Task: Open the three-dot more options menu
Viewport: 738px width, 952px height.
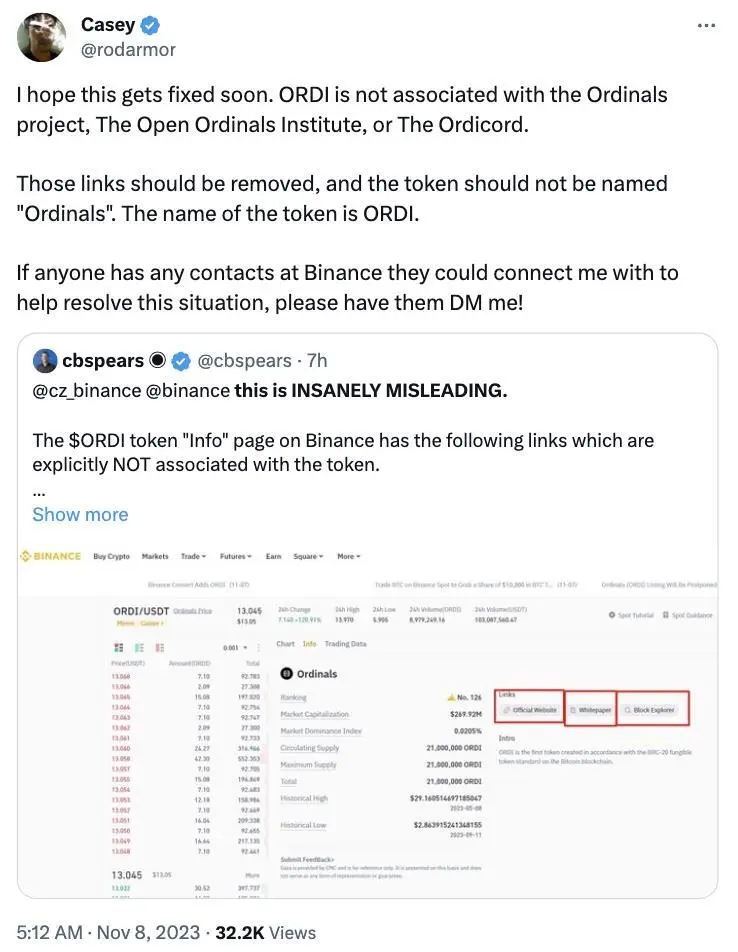Action: pyautogui.click(x=706, y=24)
